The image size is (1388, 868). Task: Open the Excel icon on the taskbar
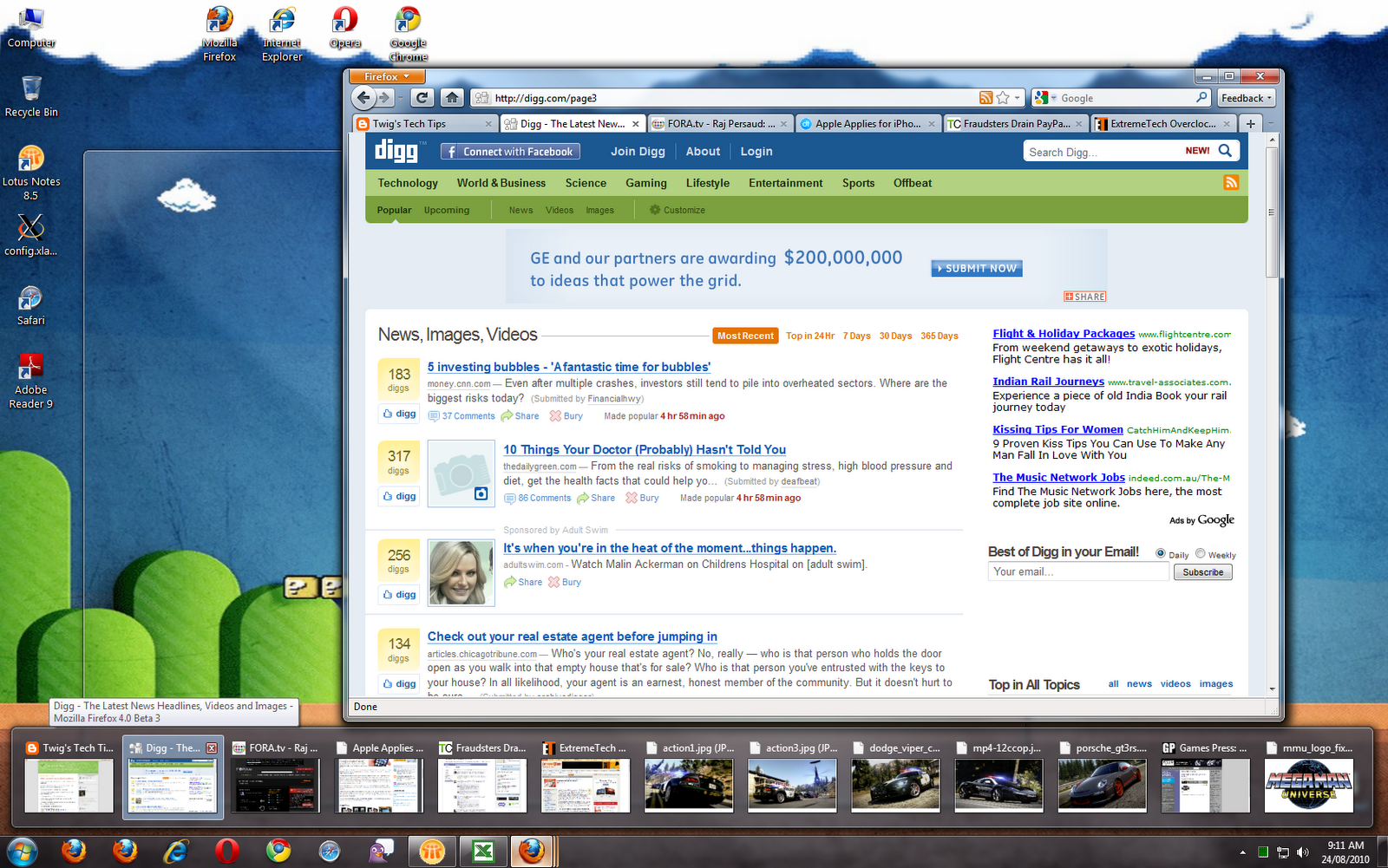pyautogui.click(x=483, y=852)
